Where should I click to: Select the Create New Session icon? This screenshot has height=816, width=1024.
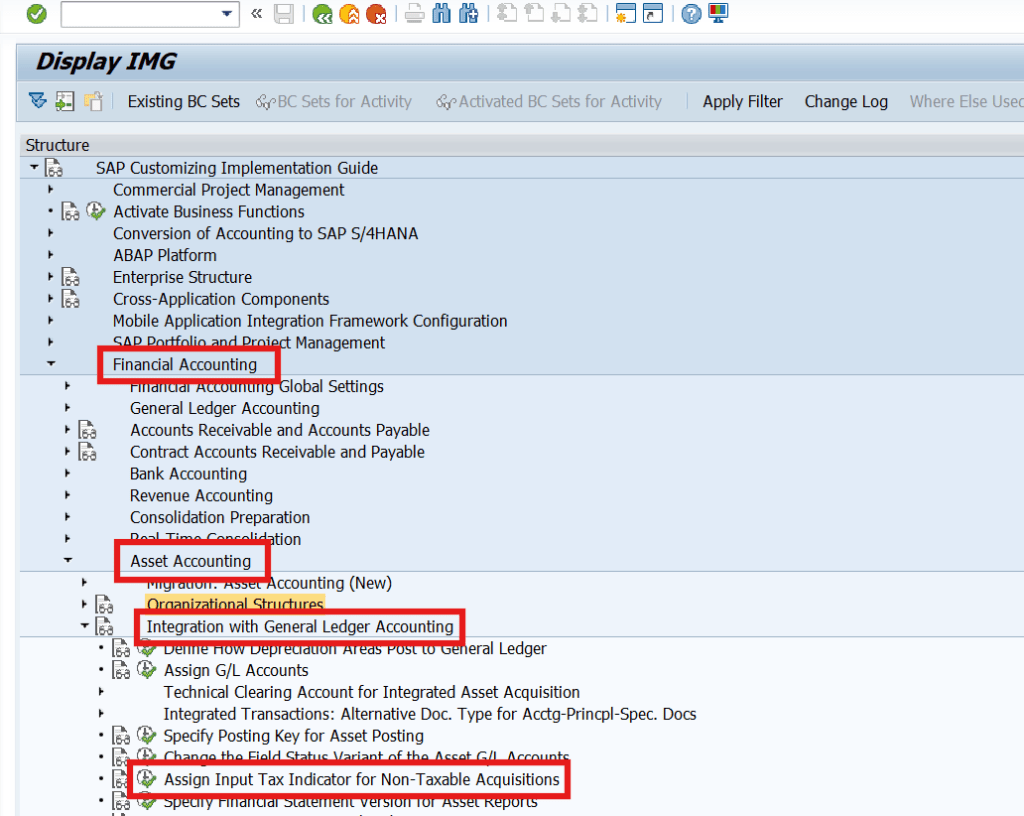pyautogui.click(x=624, y=15)
